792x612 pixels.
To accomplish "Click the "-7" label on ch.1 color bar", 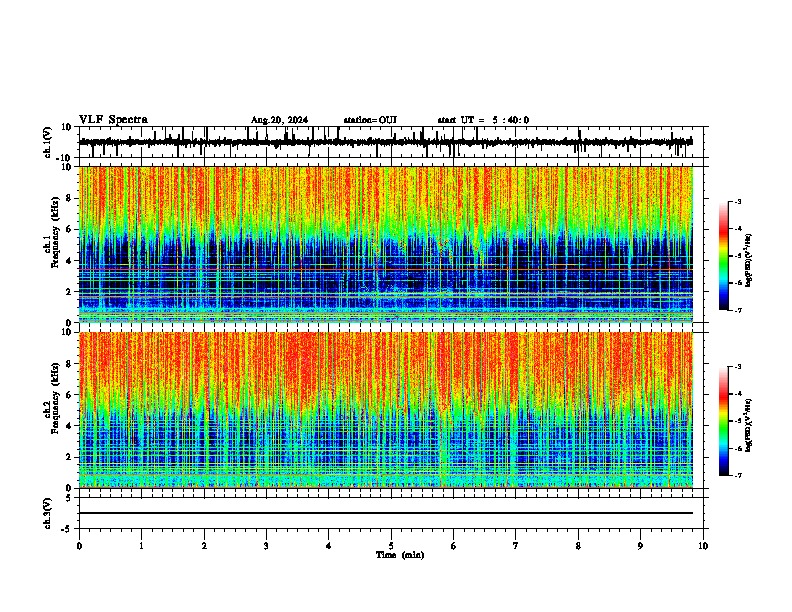I will (x=737, y=310).
